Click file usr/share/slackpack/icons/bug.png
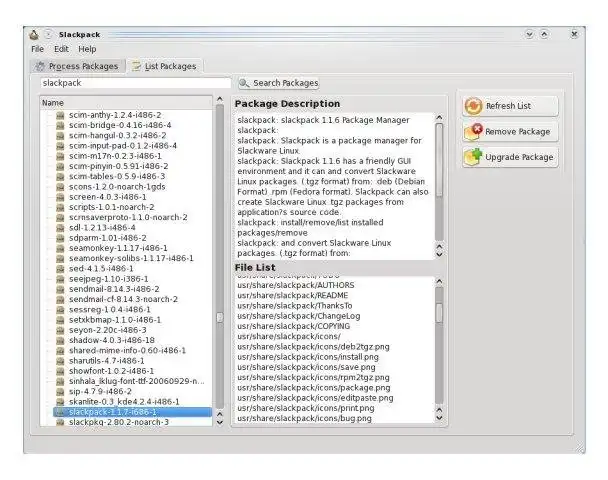This screenshot has width=608, height=480. coord(304,418)
